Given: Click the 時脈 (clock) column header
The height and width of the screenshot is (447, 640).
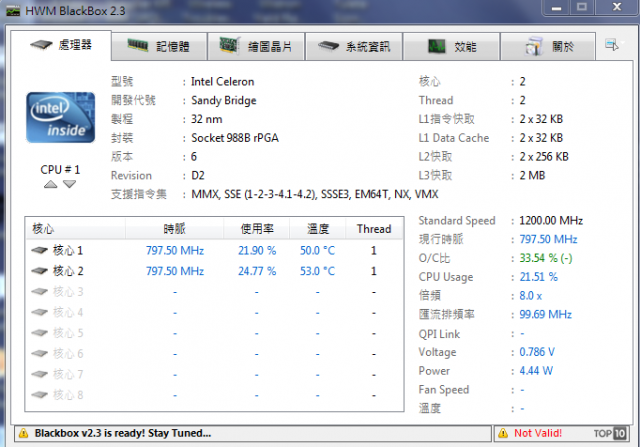Looking at the screenshot, I should pos(175,229).
